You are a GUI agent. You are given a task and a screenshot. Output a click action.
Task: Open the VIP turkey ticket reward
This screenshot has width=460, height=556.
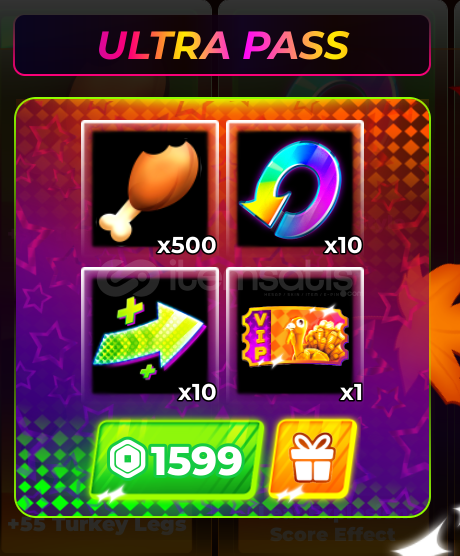[295, 335]
